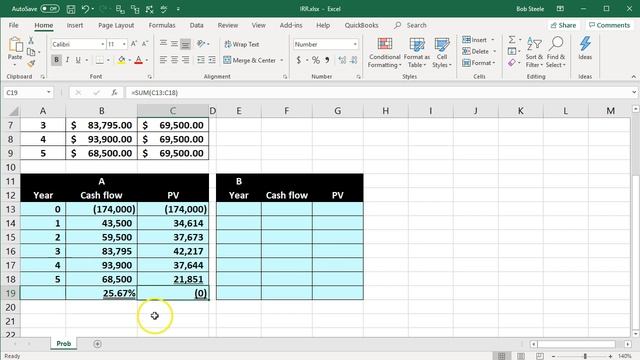Click Delete cells button
640x360 pixels.
[x=479, y=51]
